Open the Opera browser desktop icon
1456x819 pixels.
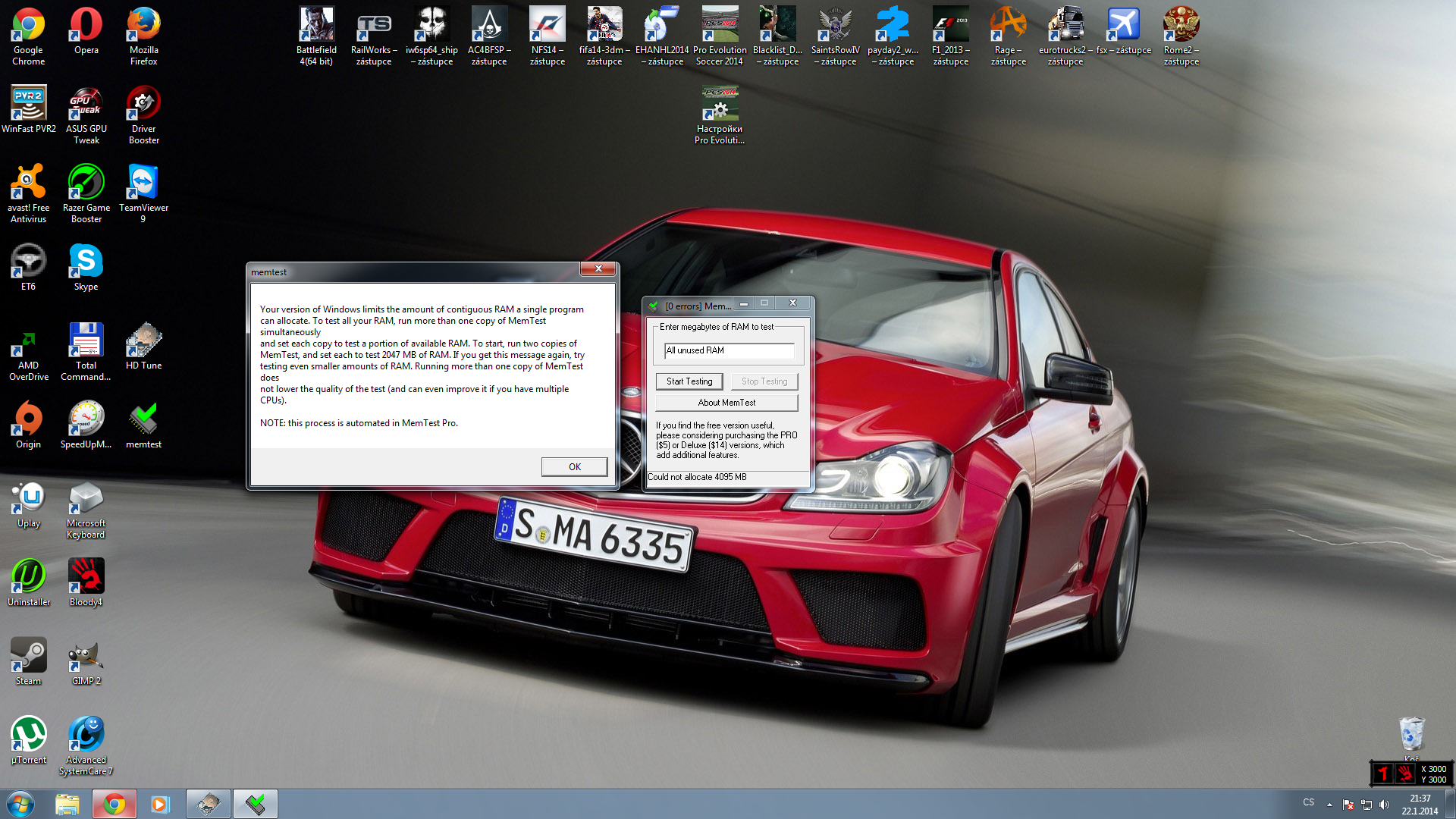point(86,26)
